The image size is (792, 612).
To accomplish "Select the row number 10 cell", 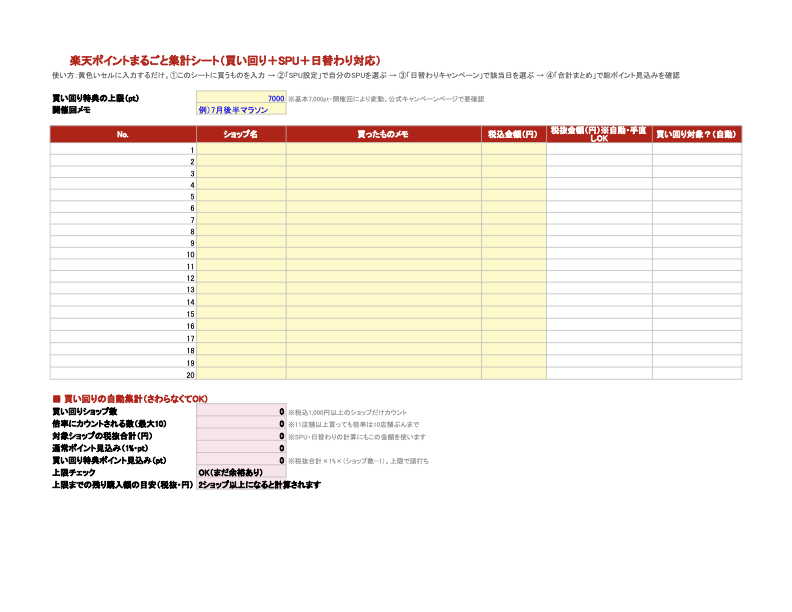I will pyautogui.click(x=123, y=254).
